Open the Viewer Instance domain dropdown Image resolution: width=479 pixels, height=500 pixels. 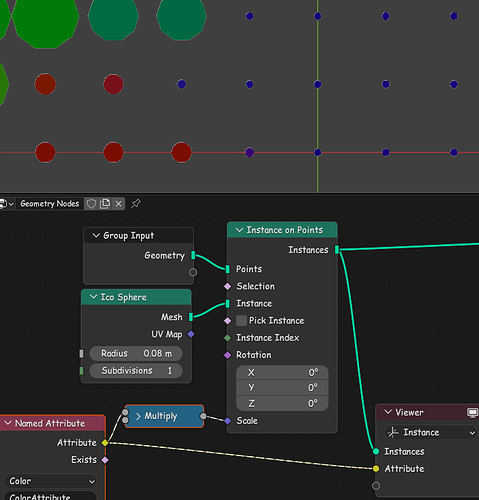click(x=430, y=433)
